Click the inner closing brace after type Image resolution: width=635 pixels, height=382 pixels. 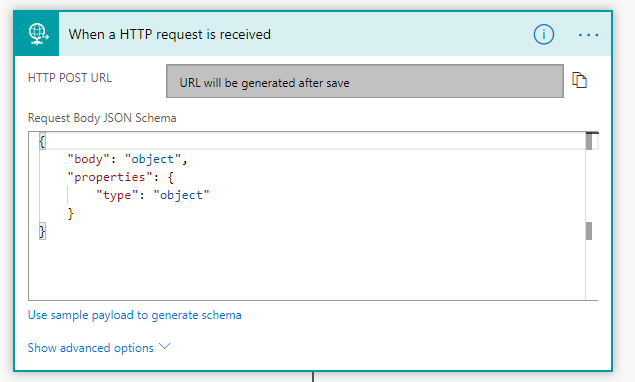[70, 213]
